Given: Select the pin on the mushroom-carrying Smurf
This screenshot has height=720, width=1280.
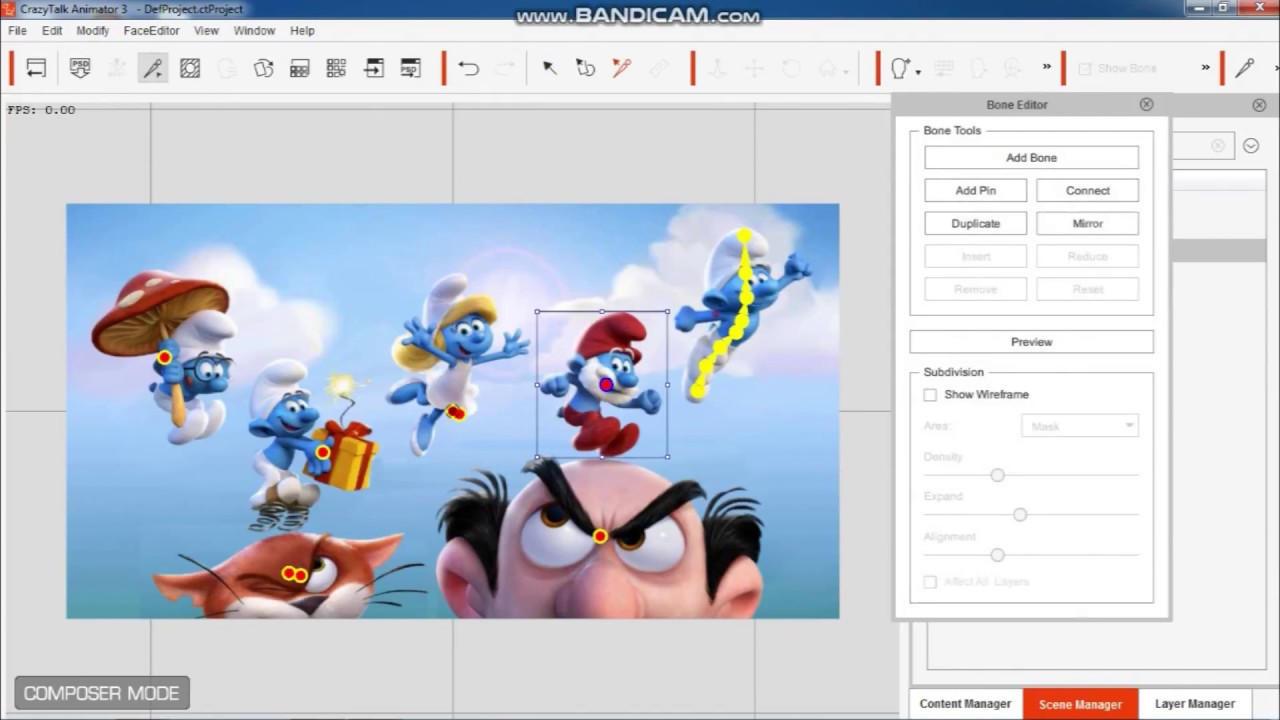Looking at the screenshot, I should click(x=164, y=357).
